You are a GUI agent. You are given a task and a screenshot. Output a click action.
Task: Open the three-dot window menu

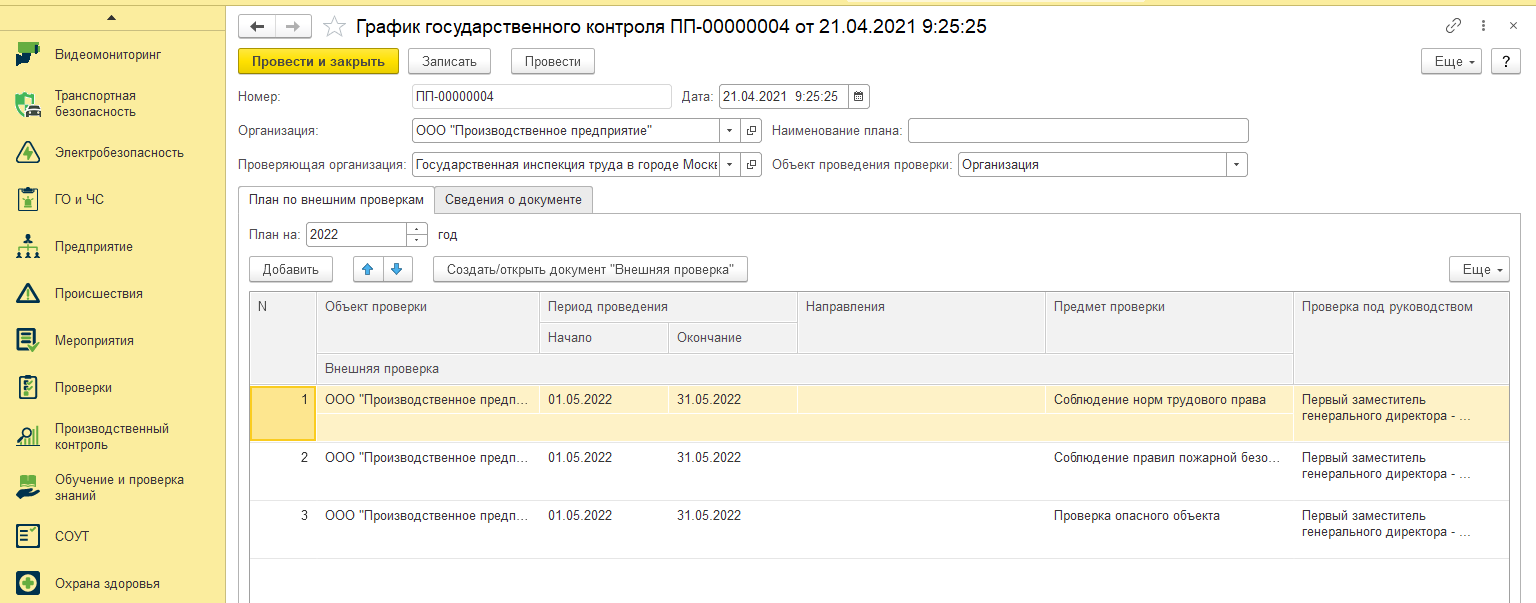1483,27
